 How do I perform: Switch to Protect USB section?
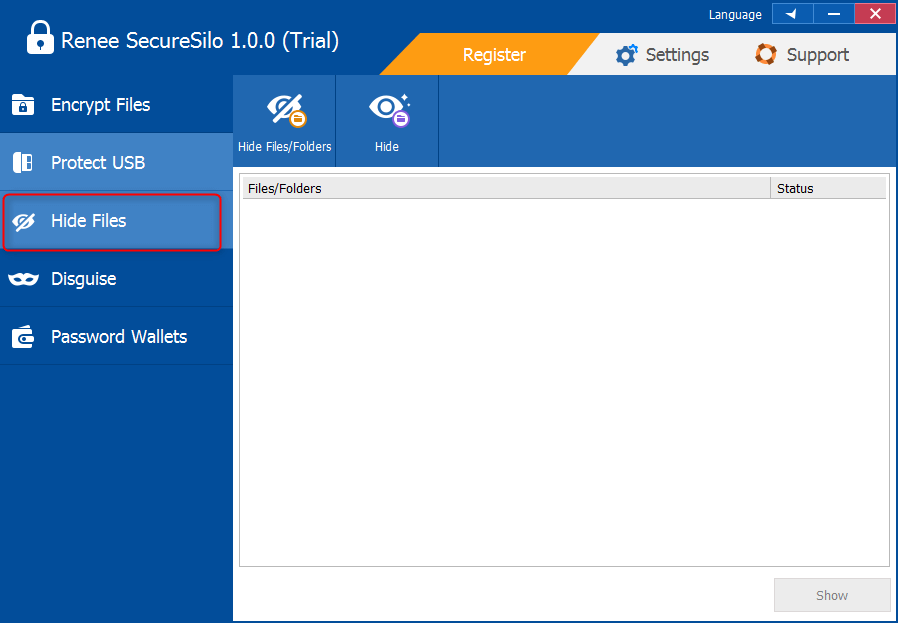pos(116,163)
